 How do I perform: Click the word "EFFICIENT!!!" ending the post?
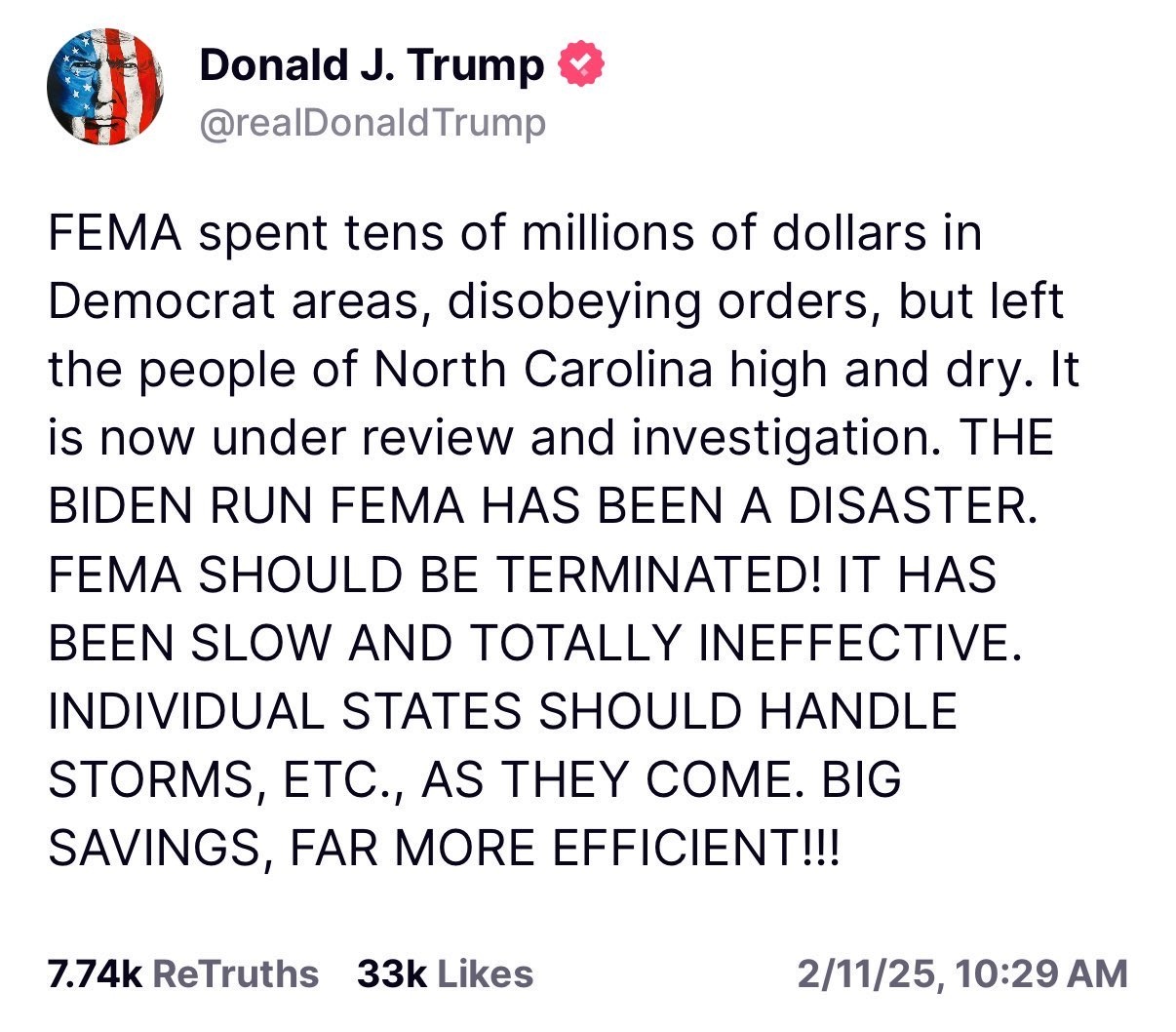[x=695, y=850]
